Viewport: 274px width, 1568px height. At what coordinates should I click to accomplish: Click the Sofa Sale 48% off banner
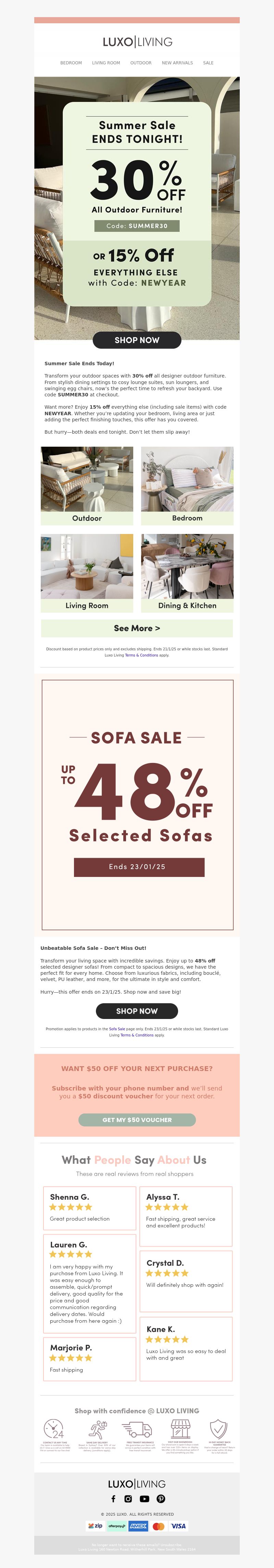(x=137, y=805)
